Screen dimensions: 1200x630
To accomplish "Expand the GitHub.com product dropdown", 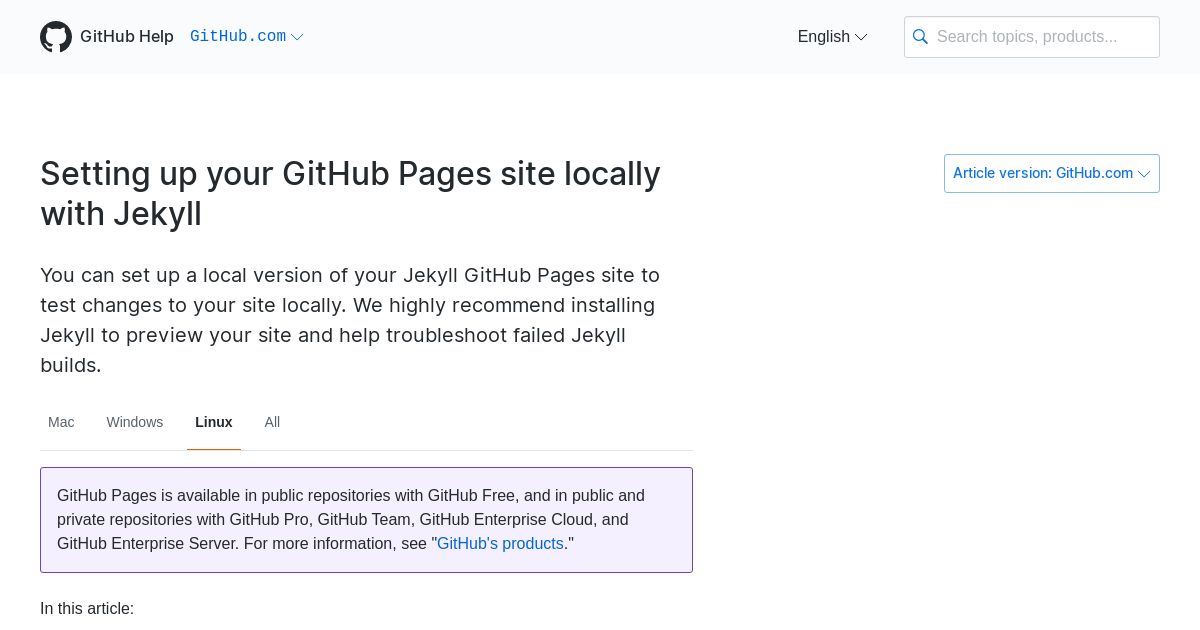I will (247, 37).
